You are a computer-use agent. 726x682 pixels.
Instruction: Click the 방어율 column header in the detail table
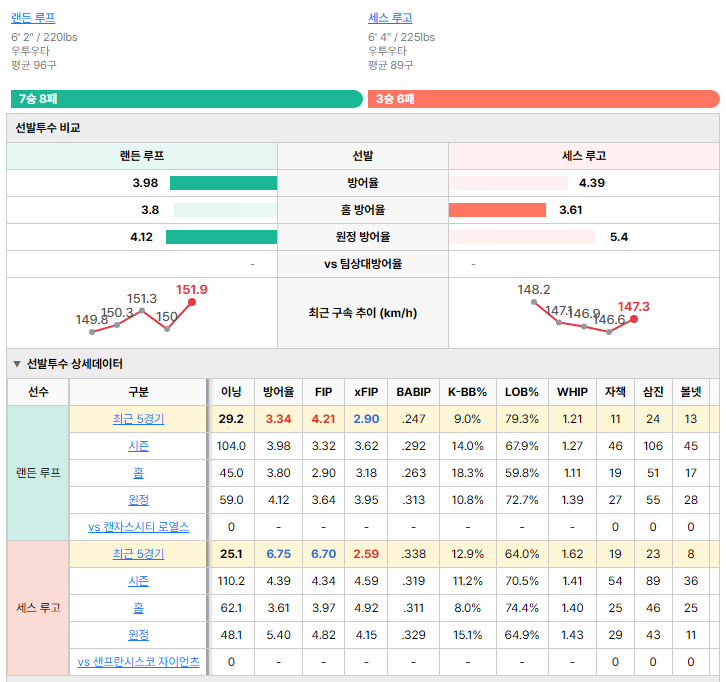pos(278,392)
